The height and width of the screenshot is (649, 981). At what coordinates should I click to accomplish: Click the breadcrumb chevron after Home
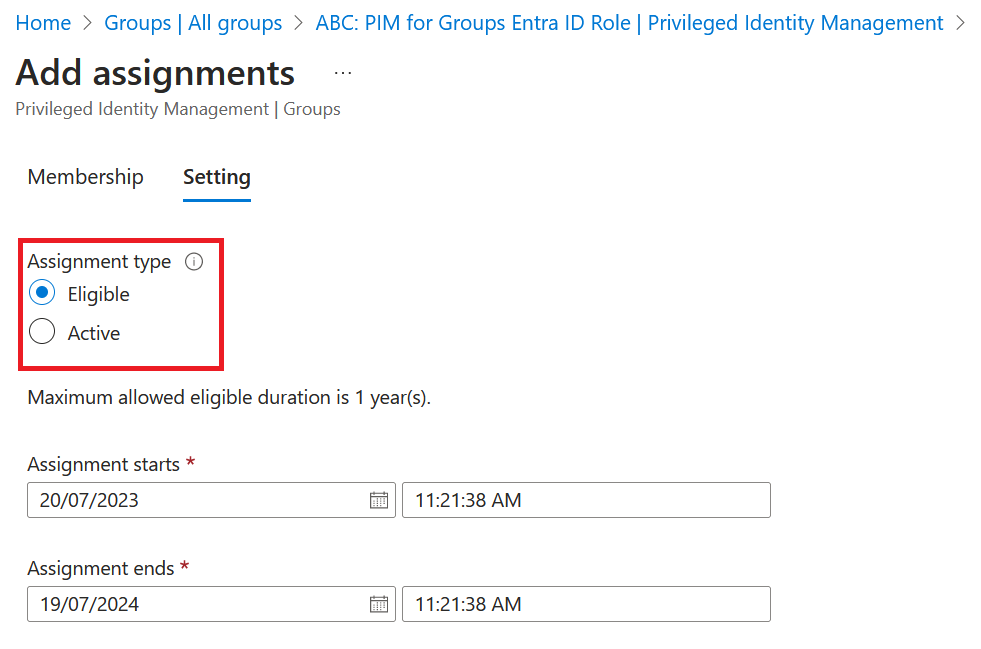pos(88,23)
